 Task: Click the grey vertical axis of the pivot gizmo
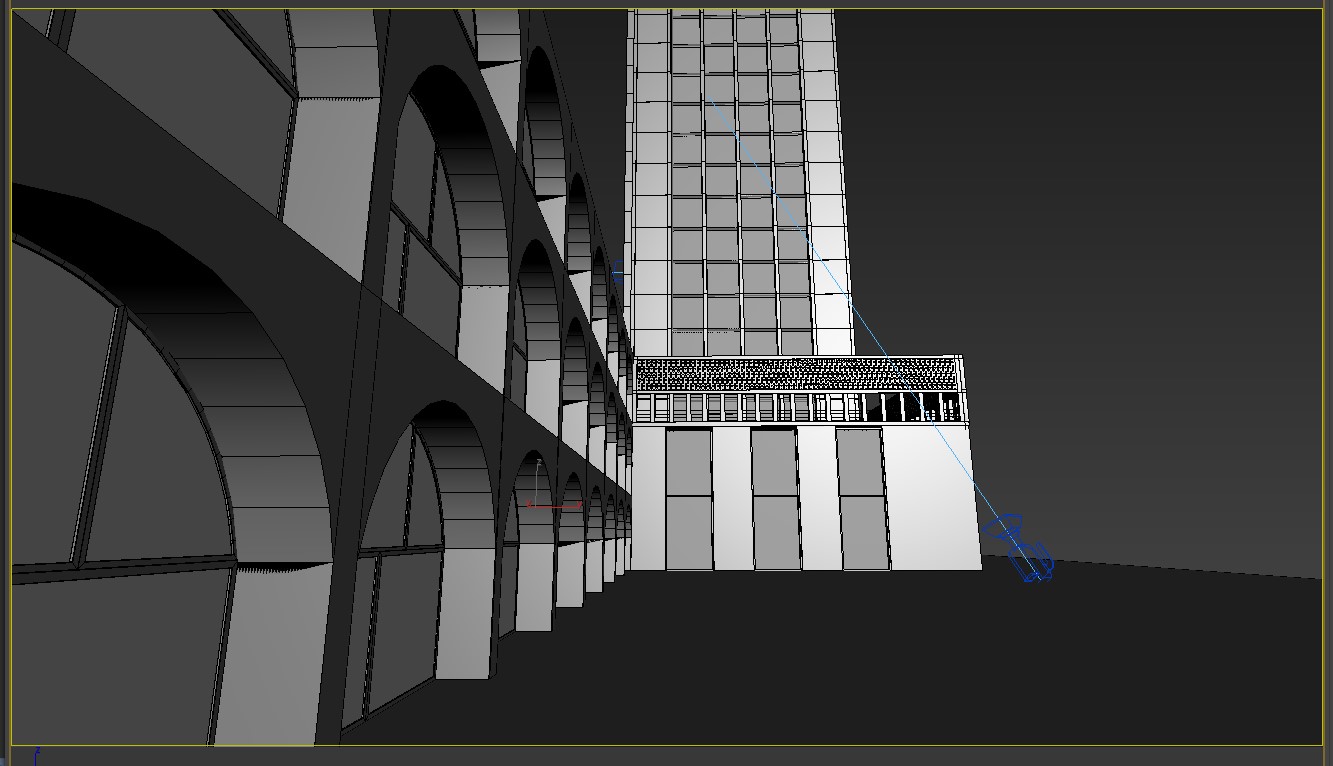pyautogui.click(x=538, y=484)
